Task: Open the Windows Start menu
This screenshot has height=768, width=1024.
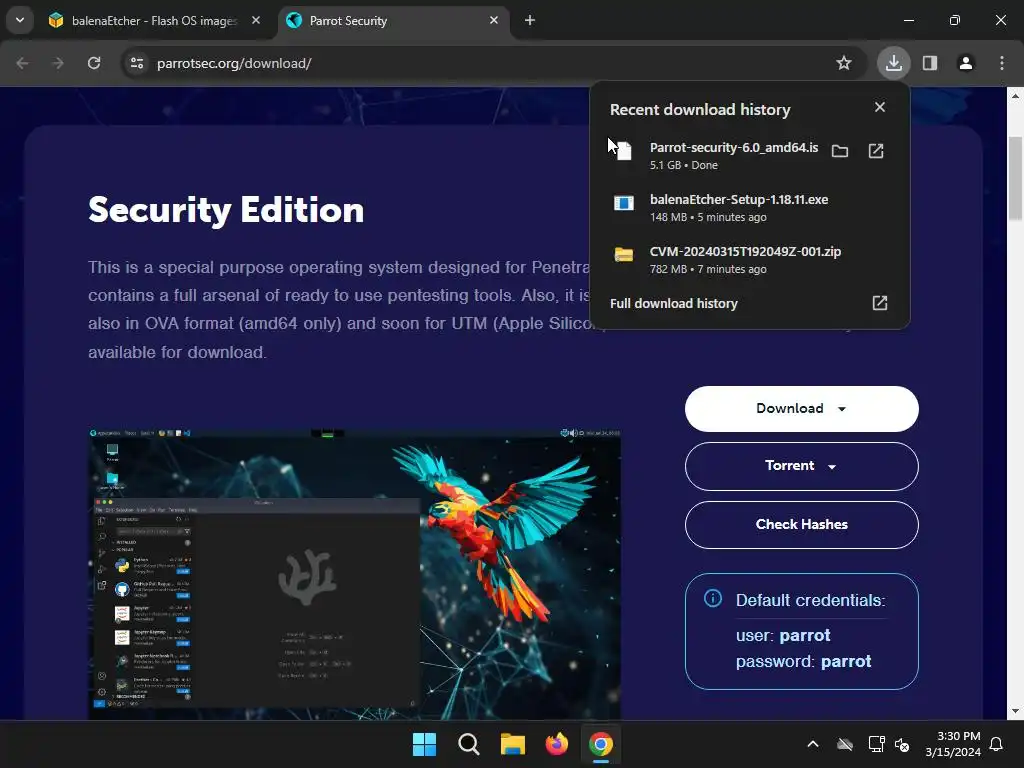Action: 424,744
